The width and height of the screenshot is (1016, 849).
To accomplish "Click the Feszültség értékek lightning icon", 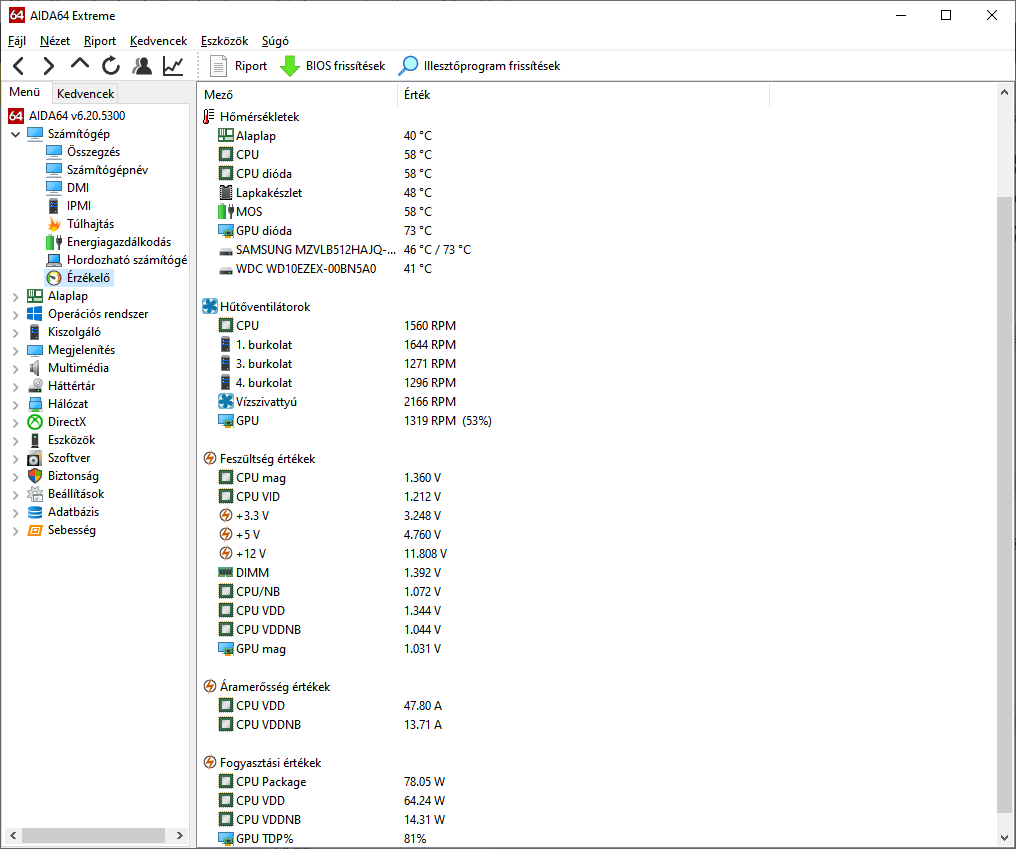I will (x=210, y=458).
